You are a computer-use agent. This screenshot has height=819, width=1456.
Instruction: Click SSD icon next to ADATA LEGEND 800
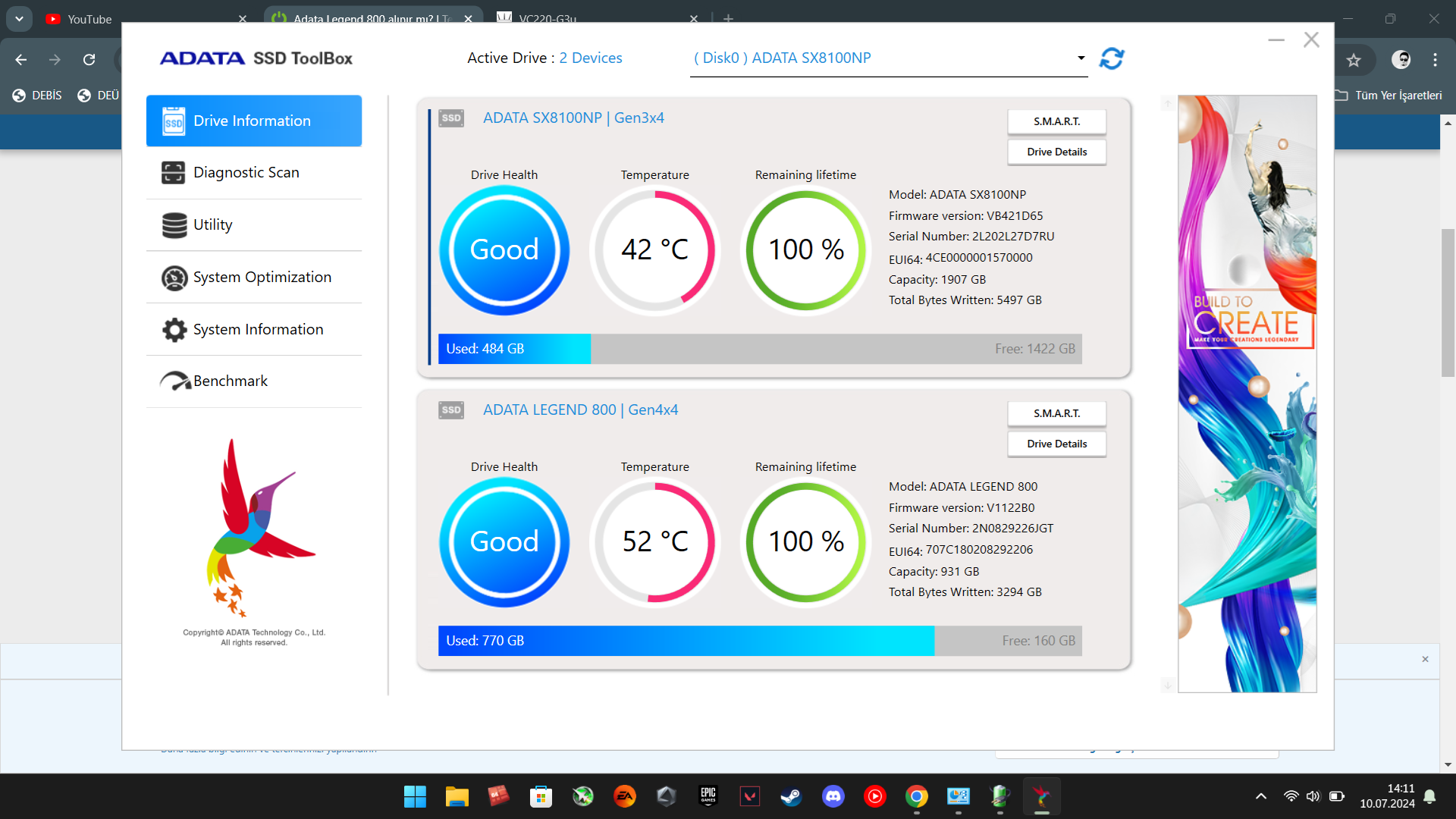pos(451,410)
